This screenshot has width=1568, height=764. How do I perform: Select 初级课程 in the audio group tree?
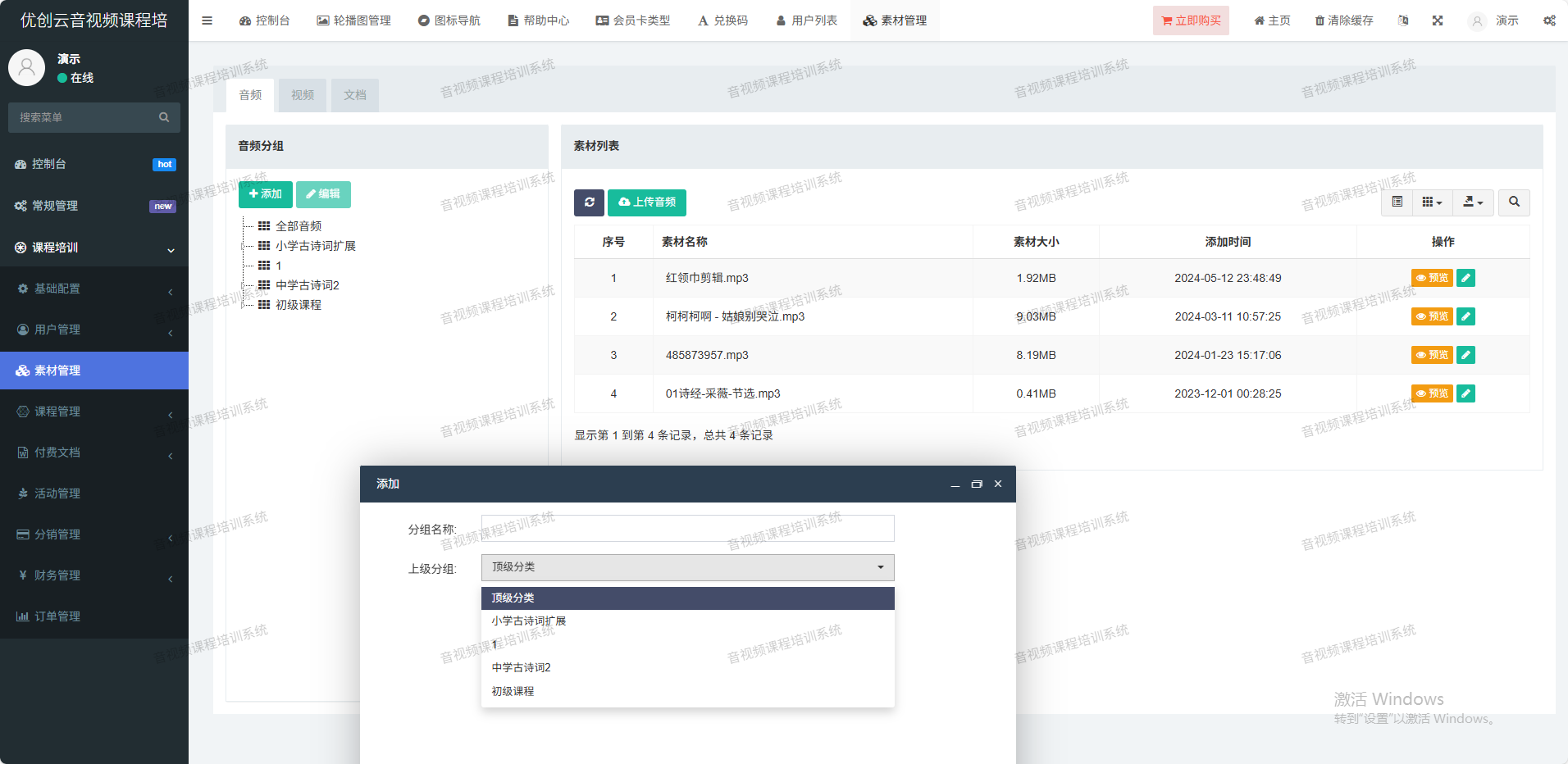pos(299,305)
